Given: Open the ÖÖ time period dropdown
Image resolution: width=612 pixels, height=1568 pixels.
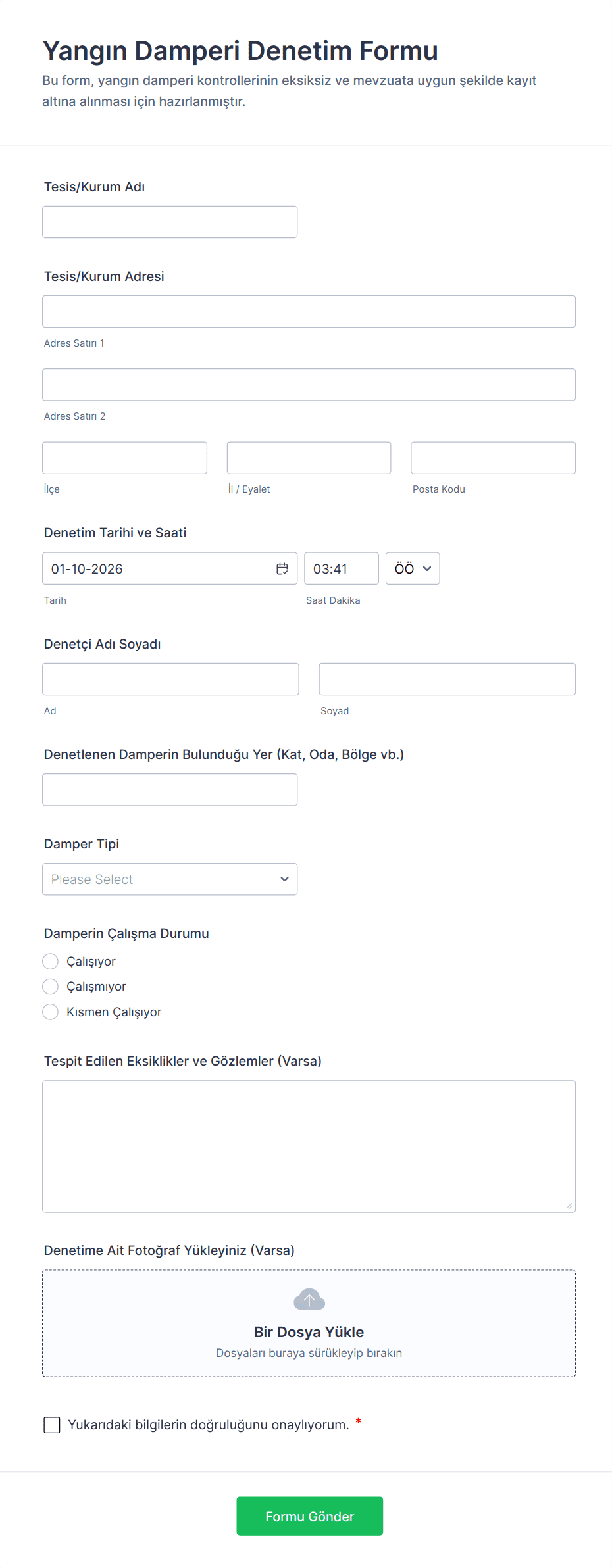Looking at the screenshot, I should click(412, 568).
